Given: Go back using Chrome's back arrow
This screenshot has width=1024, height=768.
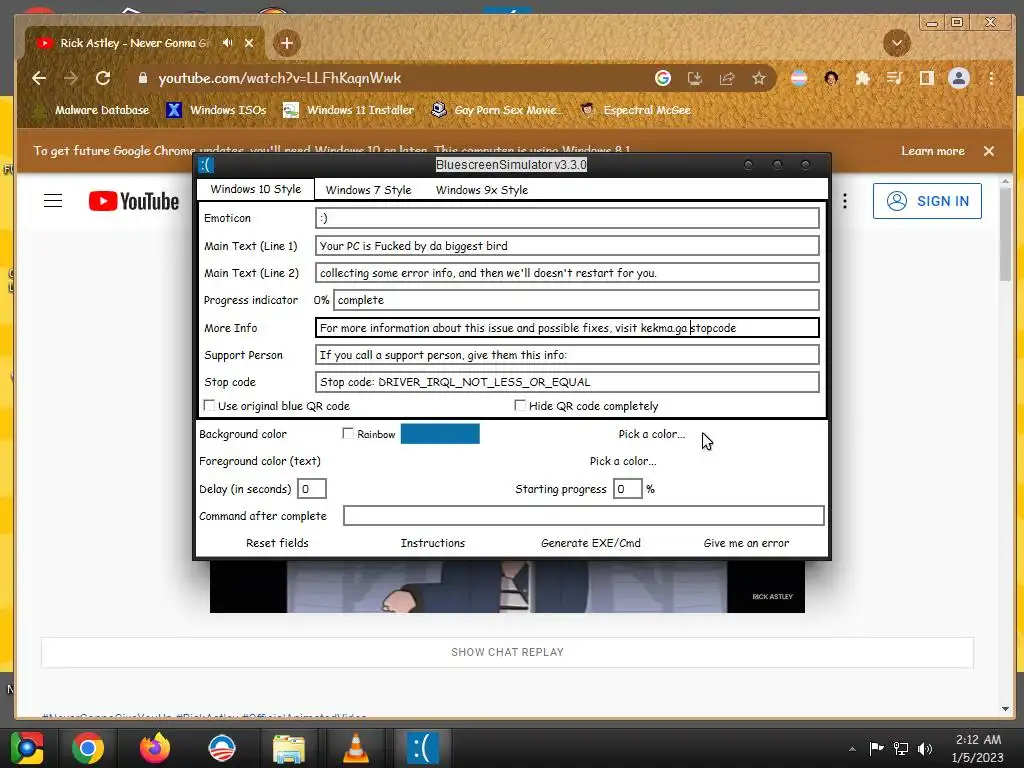Looking at the screenshot, I should click(x=39, y=78).
